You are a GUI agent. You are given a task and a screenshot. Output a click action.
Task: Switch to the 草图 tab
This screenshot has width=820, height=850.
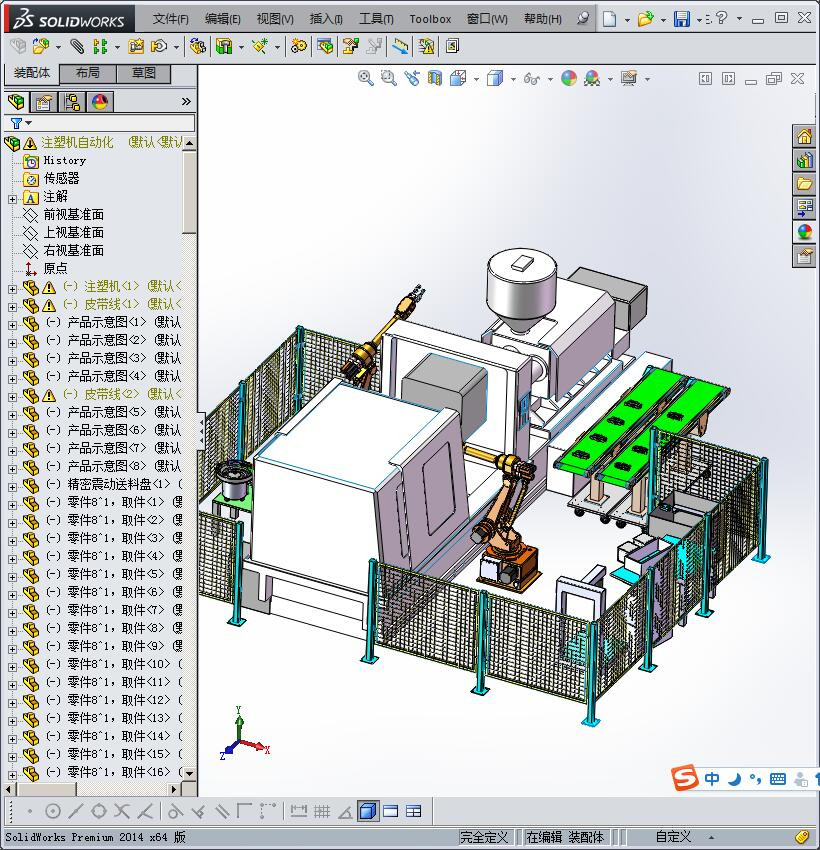(144, 73)
